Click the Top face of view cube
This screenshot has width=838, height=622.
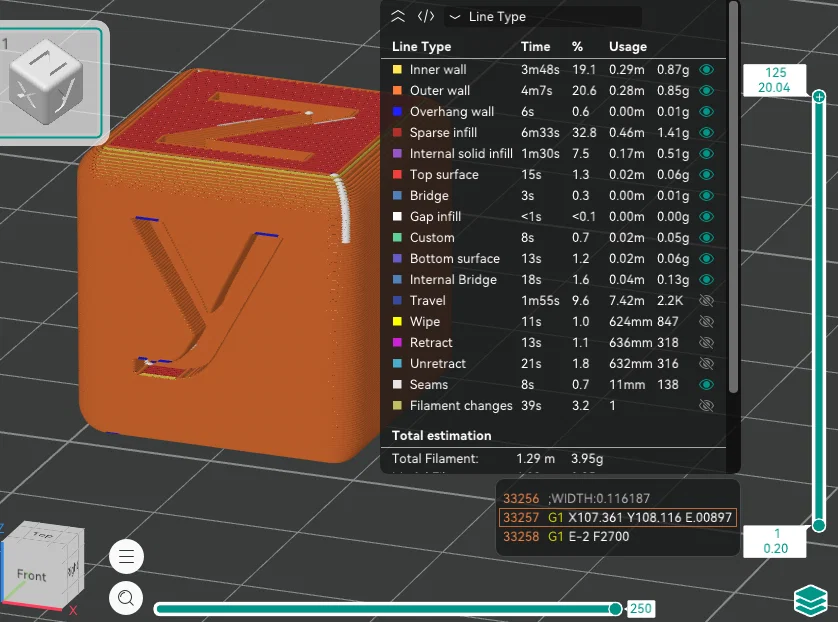click(x=43, y=534)
